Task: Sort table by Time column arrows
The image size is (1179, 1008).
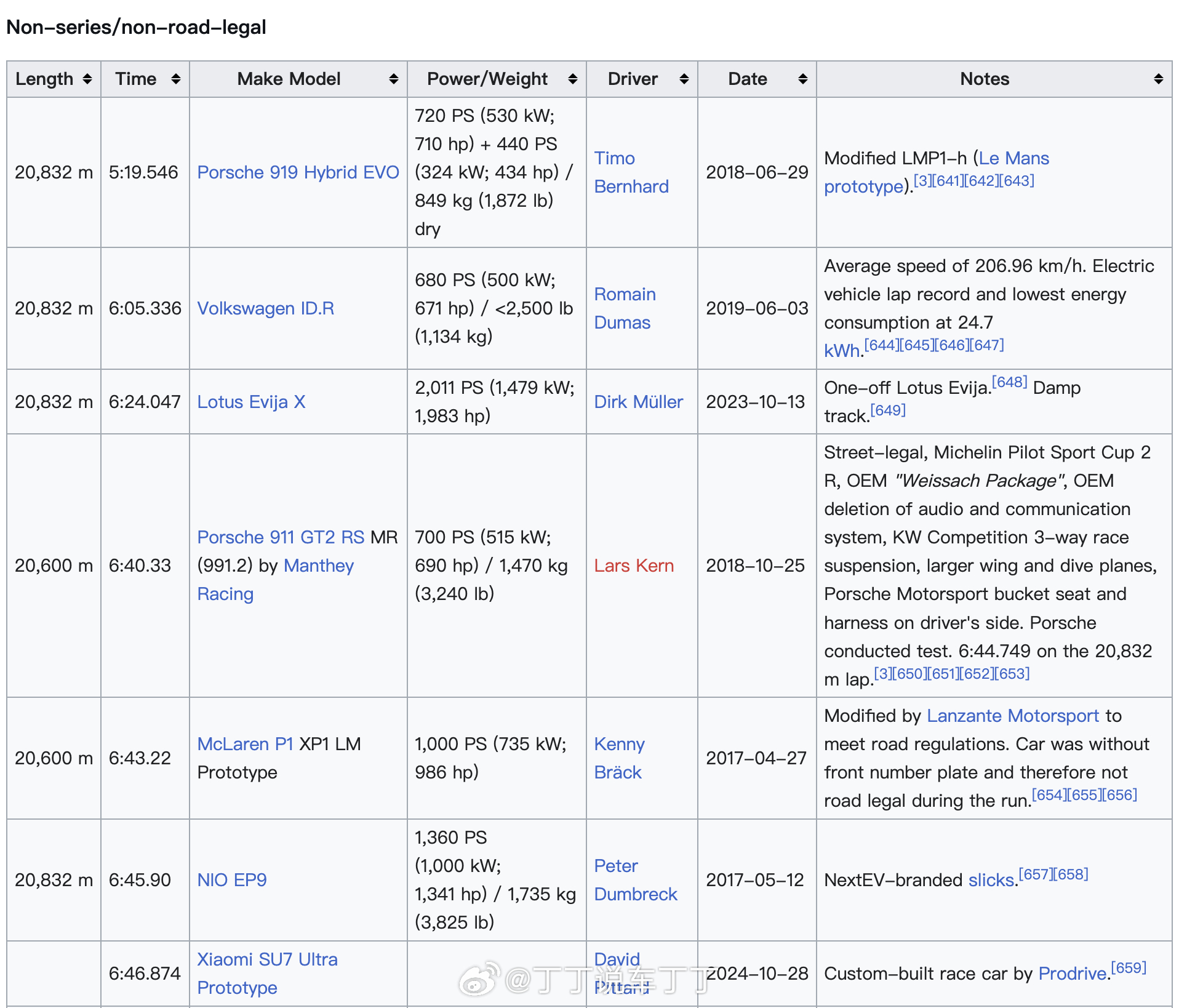Action: [x=176, y=79]
